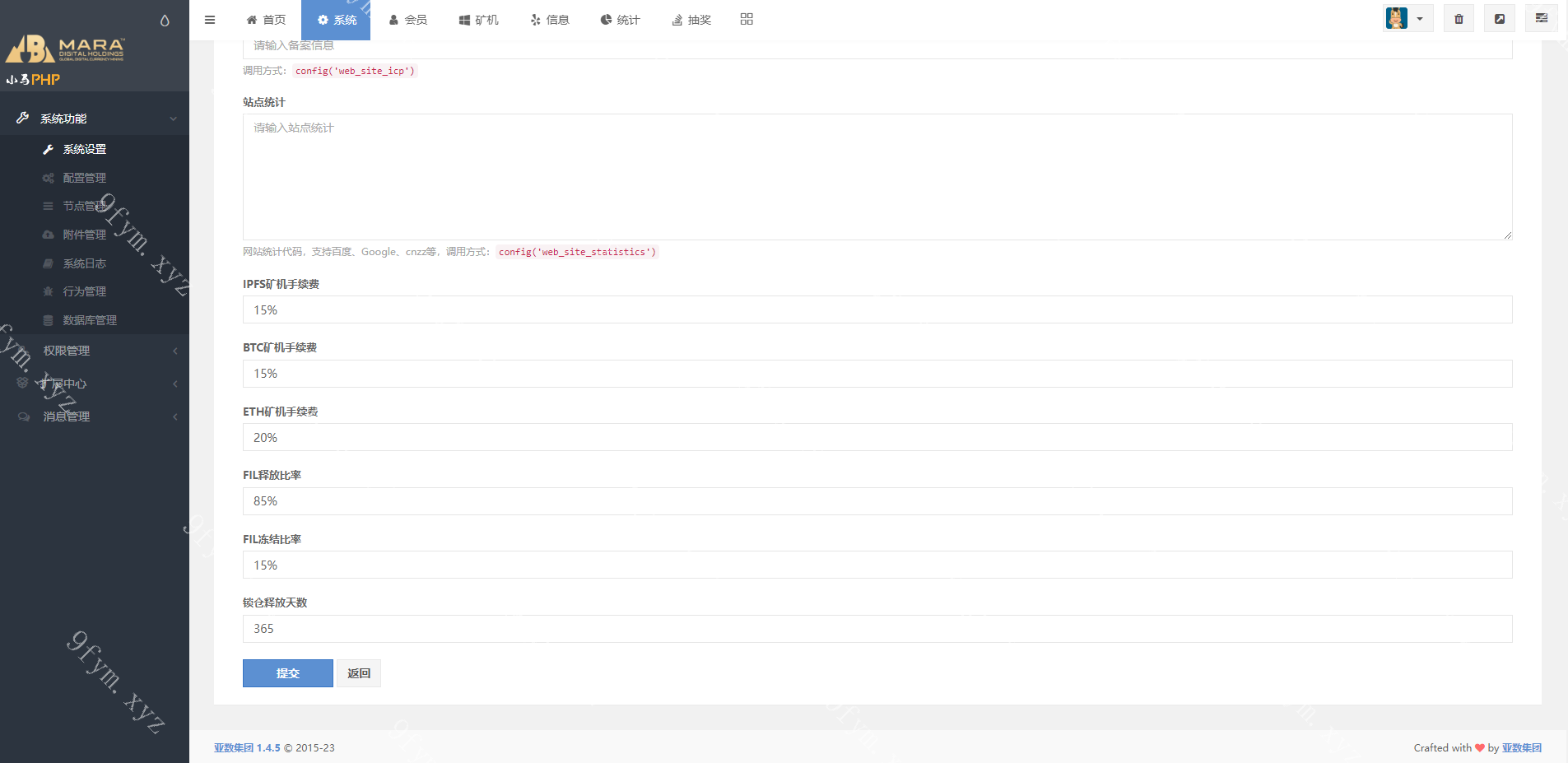The image size is (1568, 763).
Task: Click the bug icon beside 行为管理
Action: 49,291
